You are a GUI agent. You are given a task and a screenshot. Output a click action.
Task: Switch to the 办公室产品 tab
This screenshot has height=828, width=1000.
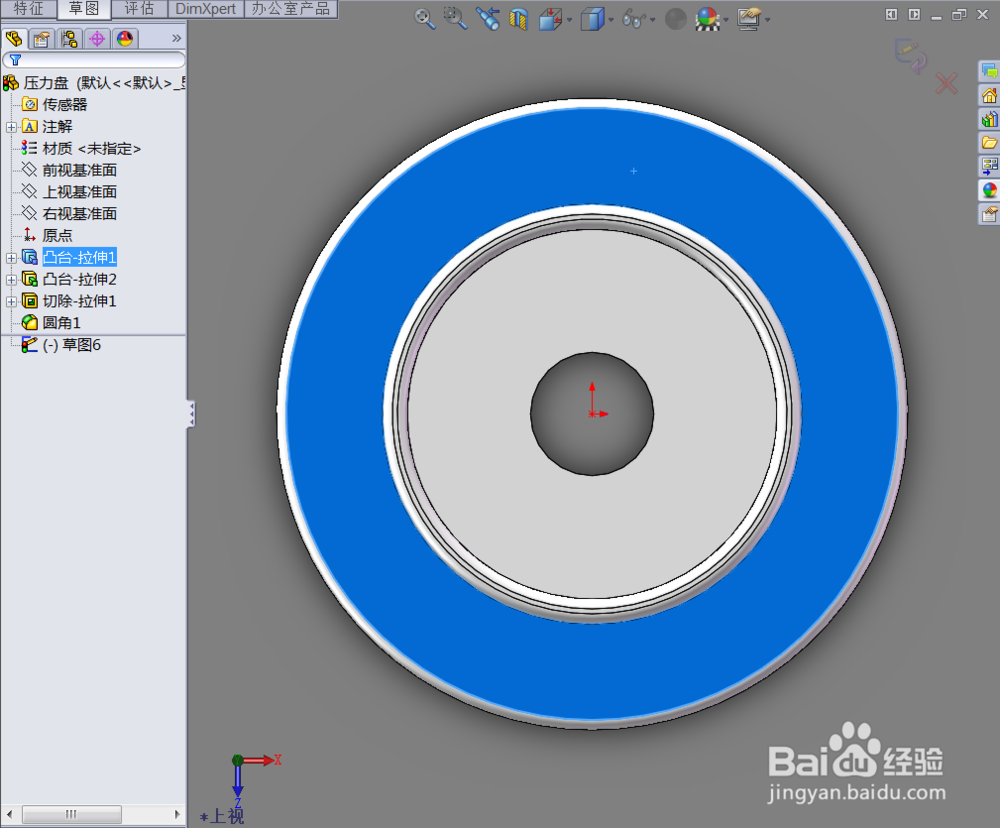click(x=291, y=8)
